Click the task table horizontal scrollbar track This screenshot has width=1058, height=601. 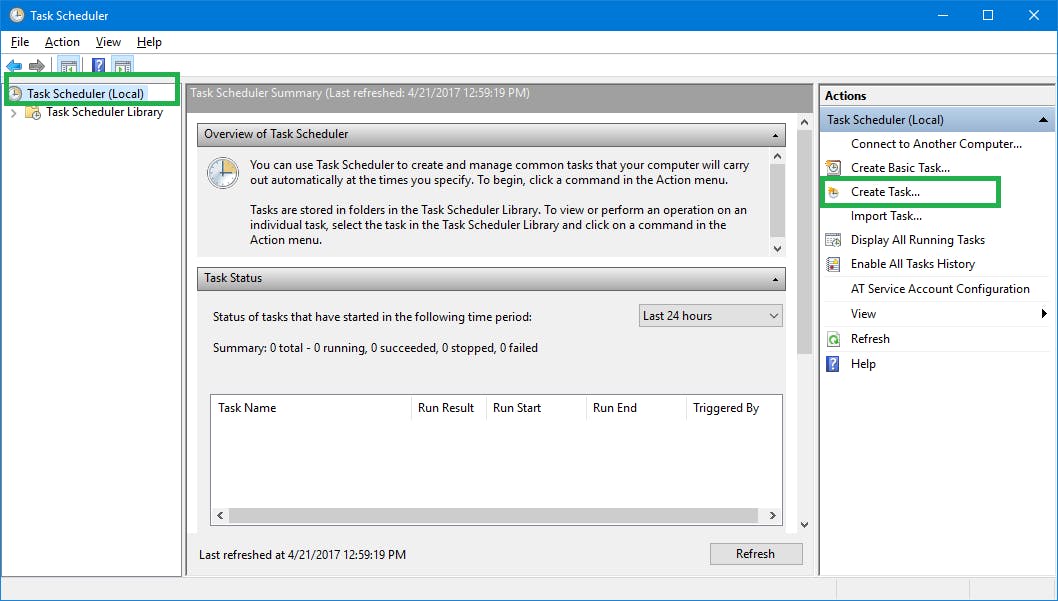[494, 515]
